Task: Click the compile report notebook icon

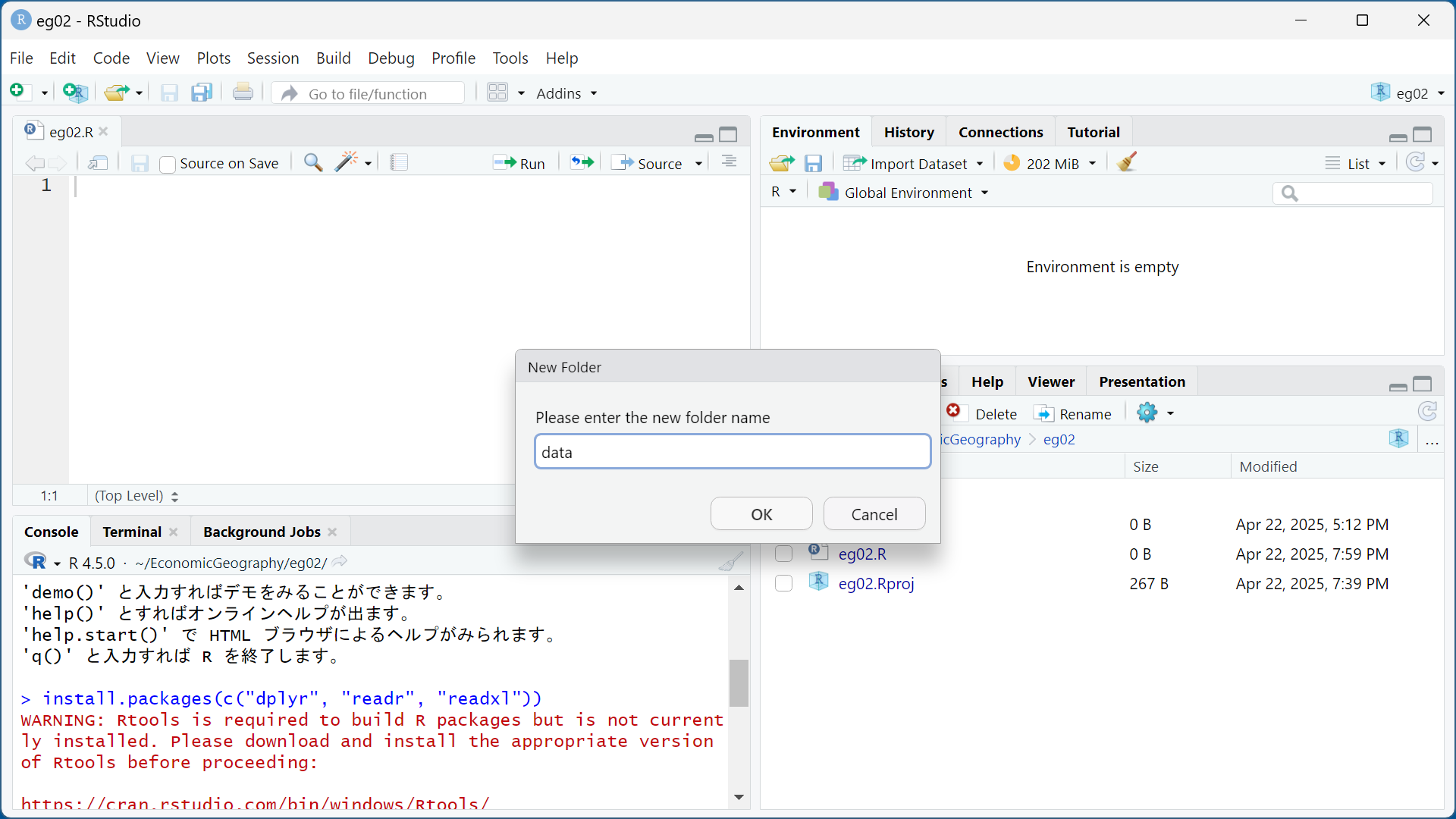Action: point(399,163)
